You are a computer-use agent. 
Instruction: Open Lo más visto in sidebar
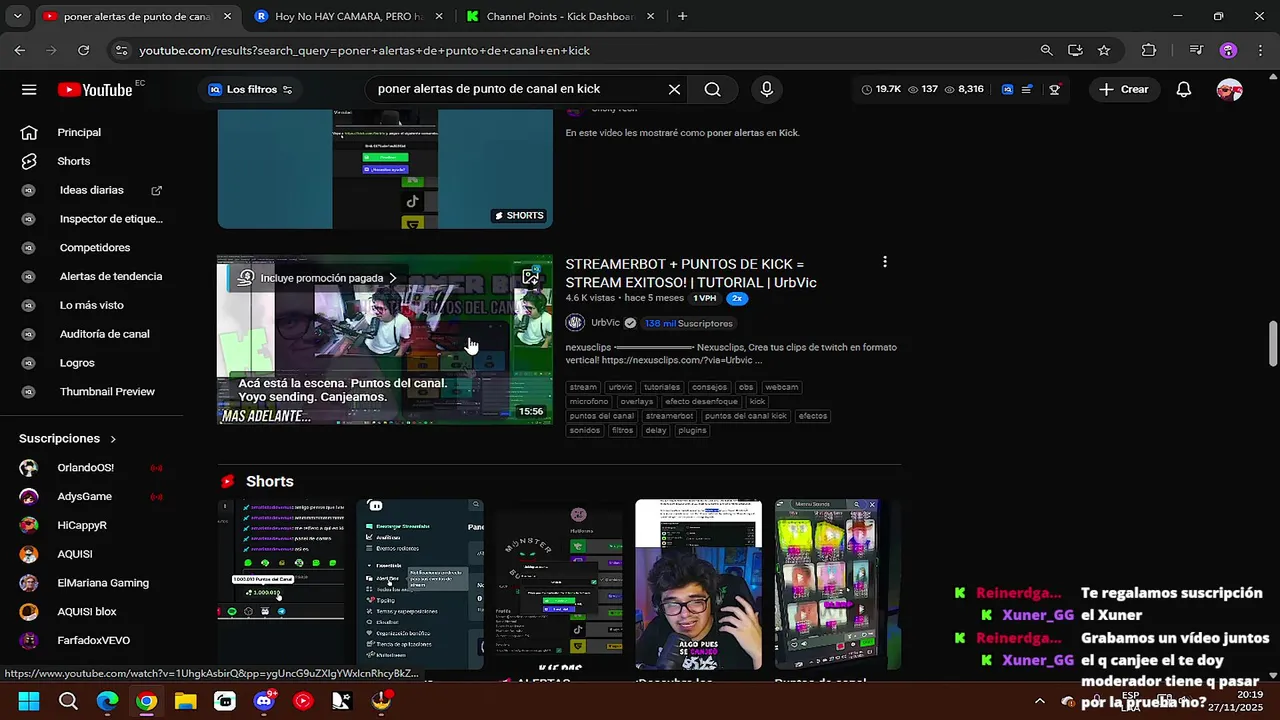(x=91, y=305)
